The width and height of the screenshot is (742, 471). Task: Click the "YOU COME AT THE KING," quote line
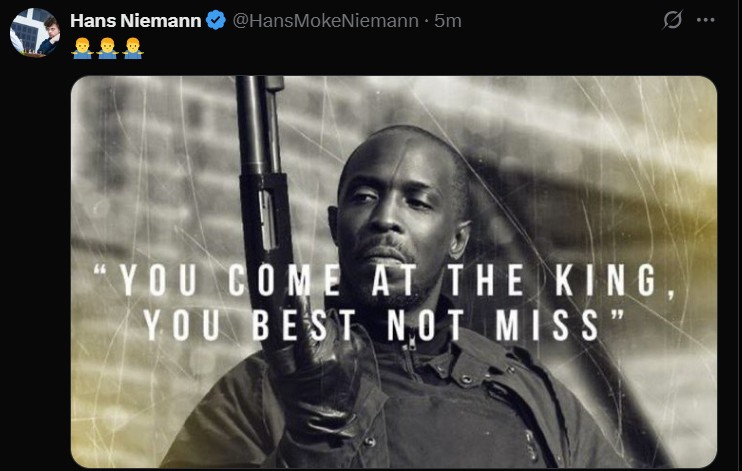[384, 280]
